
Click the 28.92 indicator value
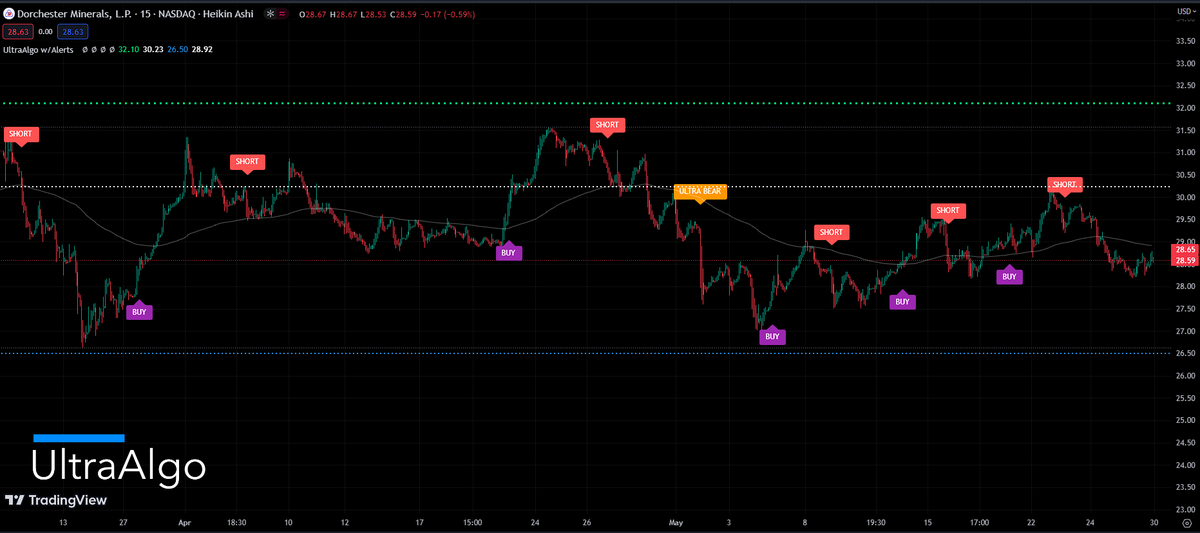201,48
